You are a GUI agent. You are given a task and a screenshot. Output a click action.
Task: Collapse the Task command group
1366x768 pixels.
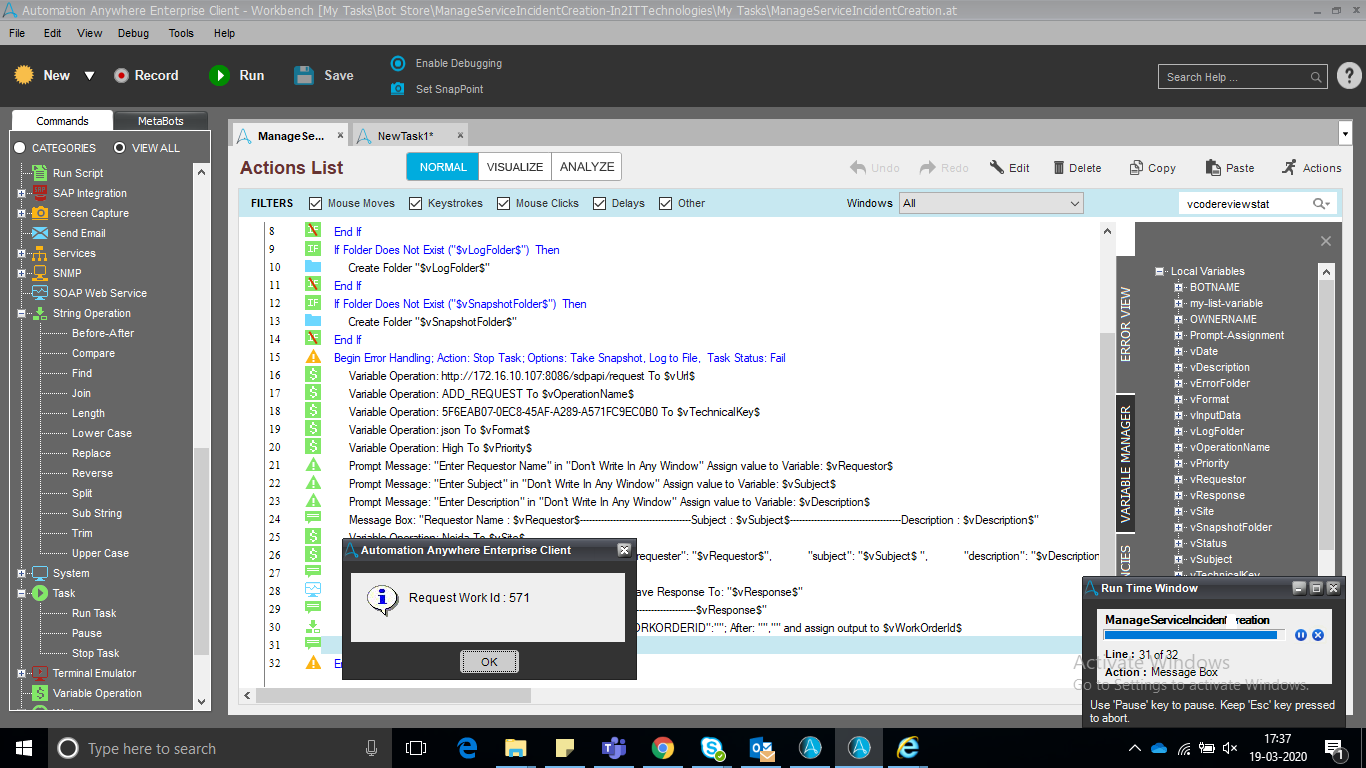pos(22,594)
